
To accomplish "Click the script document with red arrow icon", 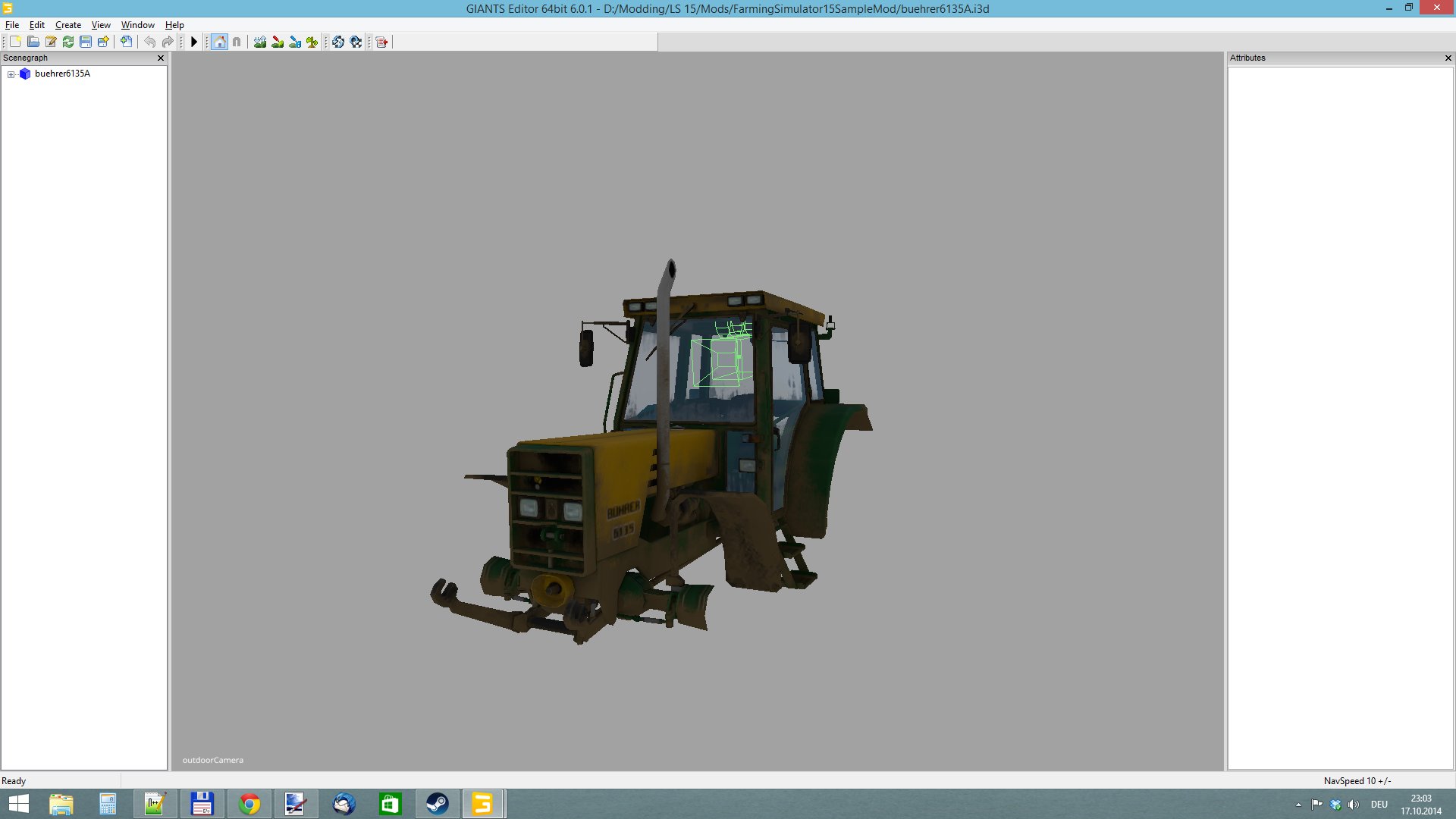I will coord(381,42).
